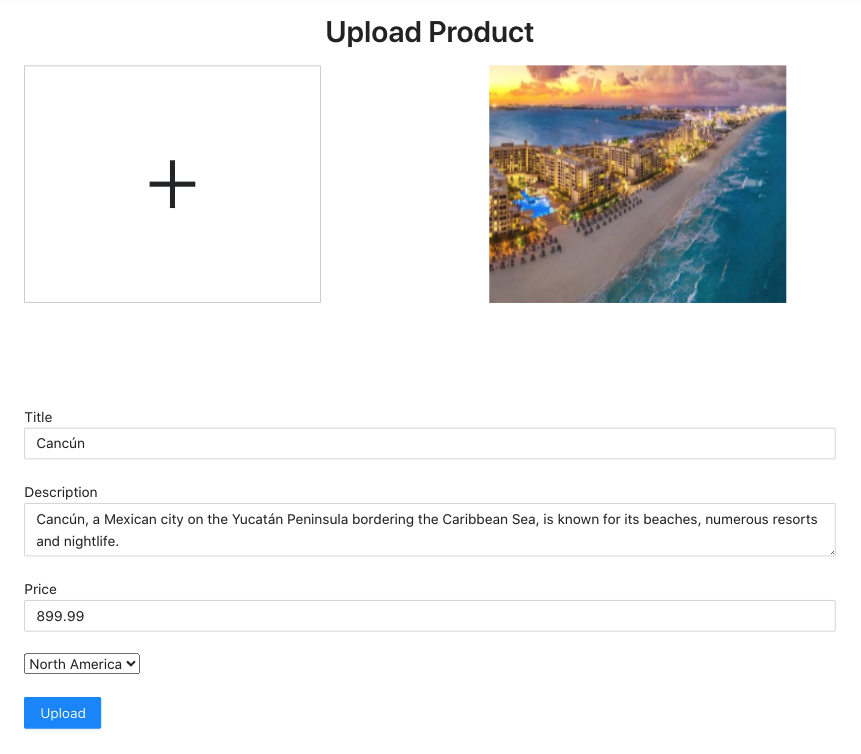861x754 pixels.
Task: Select the Cancún title text box
Action: pos(430,443)
